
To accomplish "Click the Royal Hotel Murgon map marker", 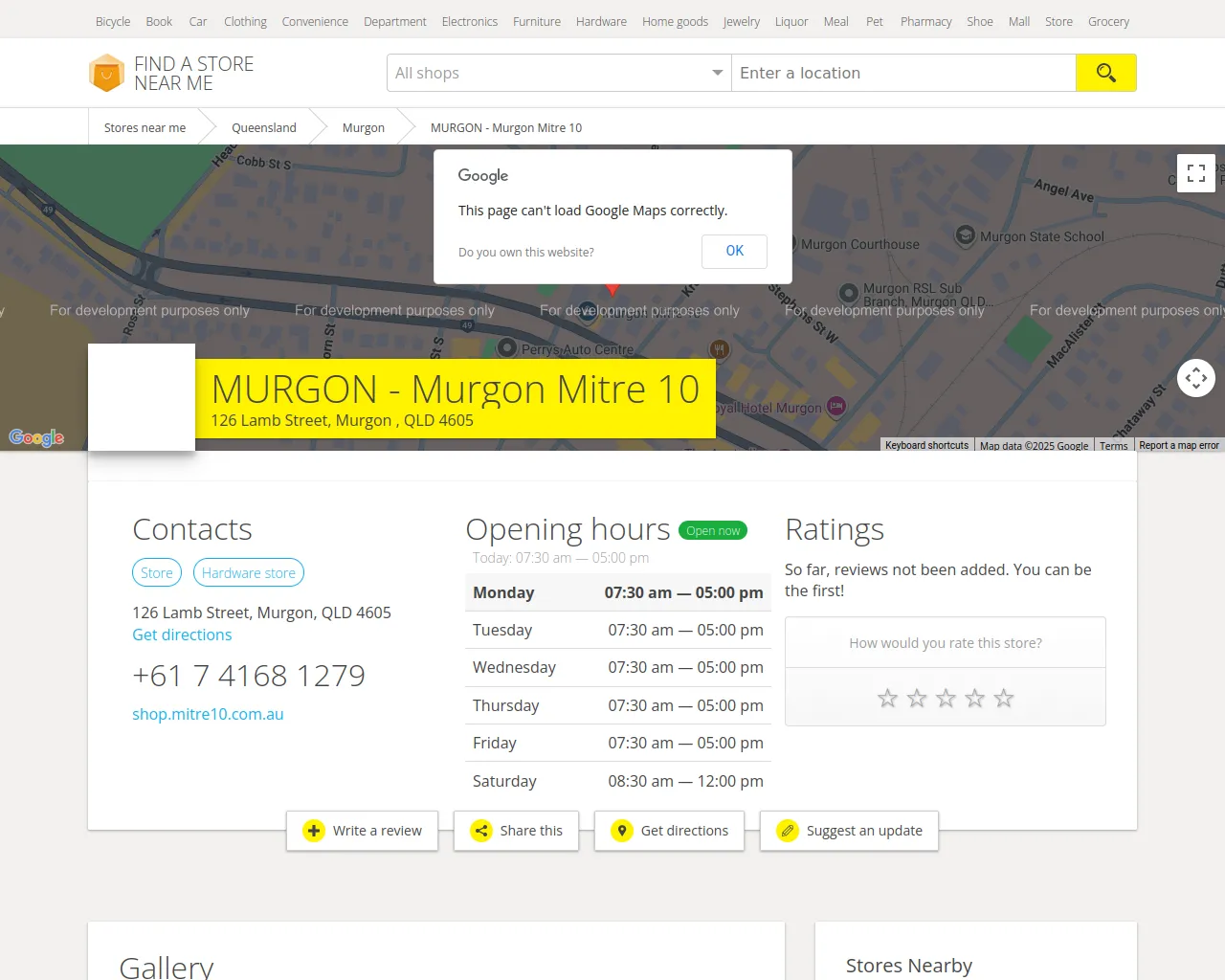I will click(835, 407).
